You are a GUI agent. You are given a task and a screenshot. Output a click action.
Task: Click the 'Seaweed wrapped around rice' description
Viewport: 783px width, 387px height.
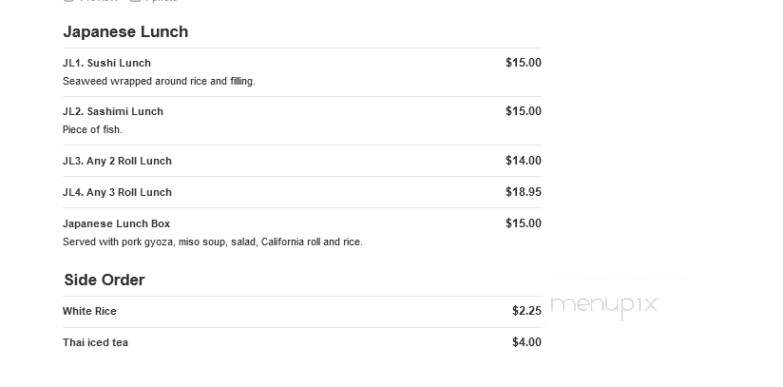tap(159, 81)
